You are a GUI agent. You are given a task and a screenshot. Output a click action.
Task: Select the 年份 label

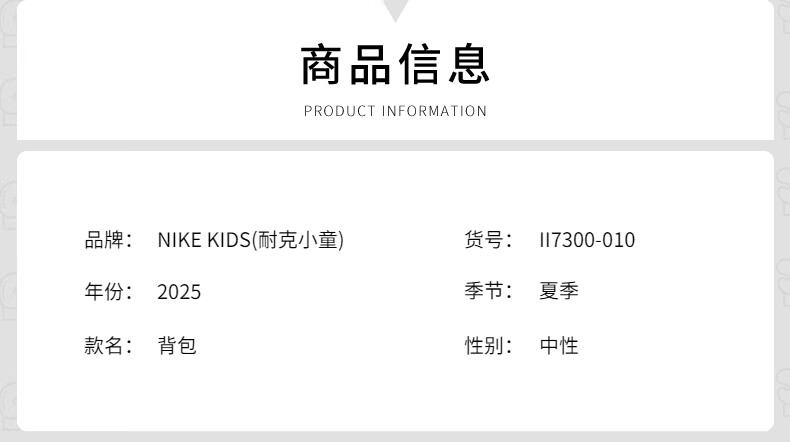coord(108,292)
